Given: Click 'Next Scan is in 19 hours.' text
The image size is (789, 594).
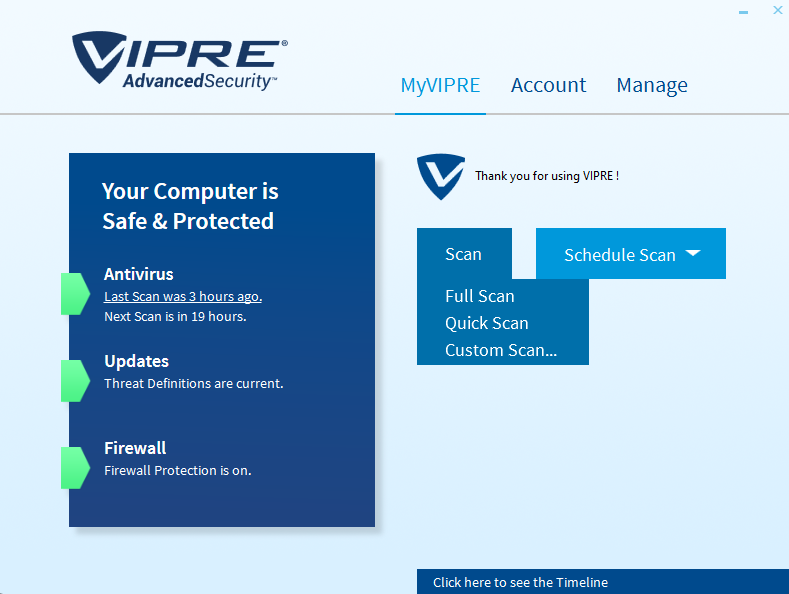Looking at the screenshot, I should tap(175, 317).
